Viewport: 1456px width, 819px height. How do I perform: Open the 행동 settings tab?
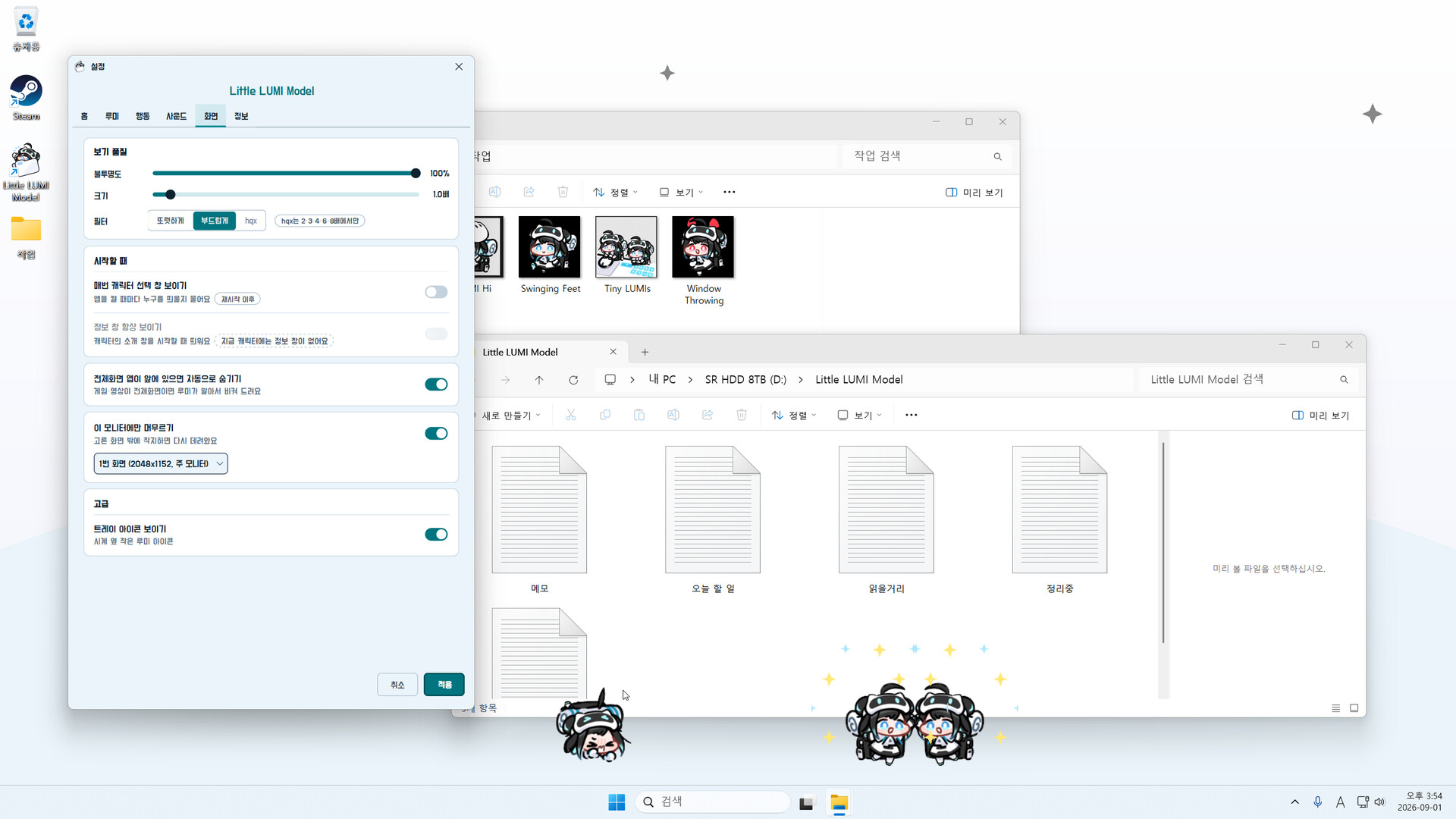point(143,116)
